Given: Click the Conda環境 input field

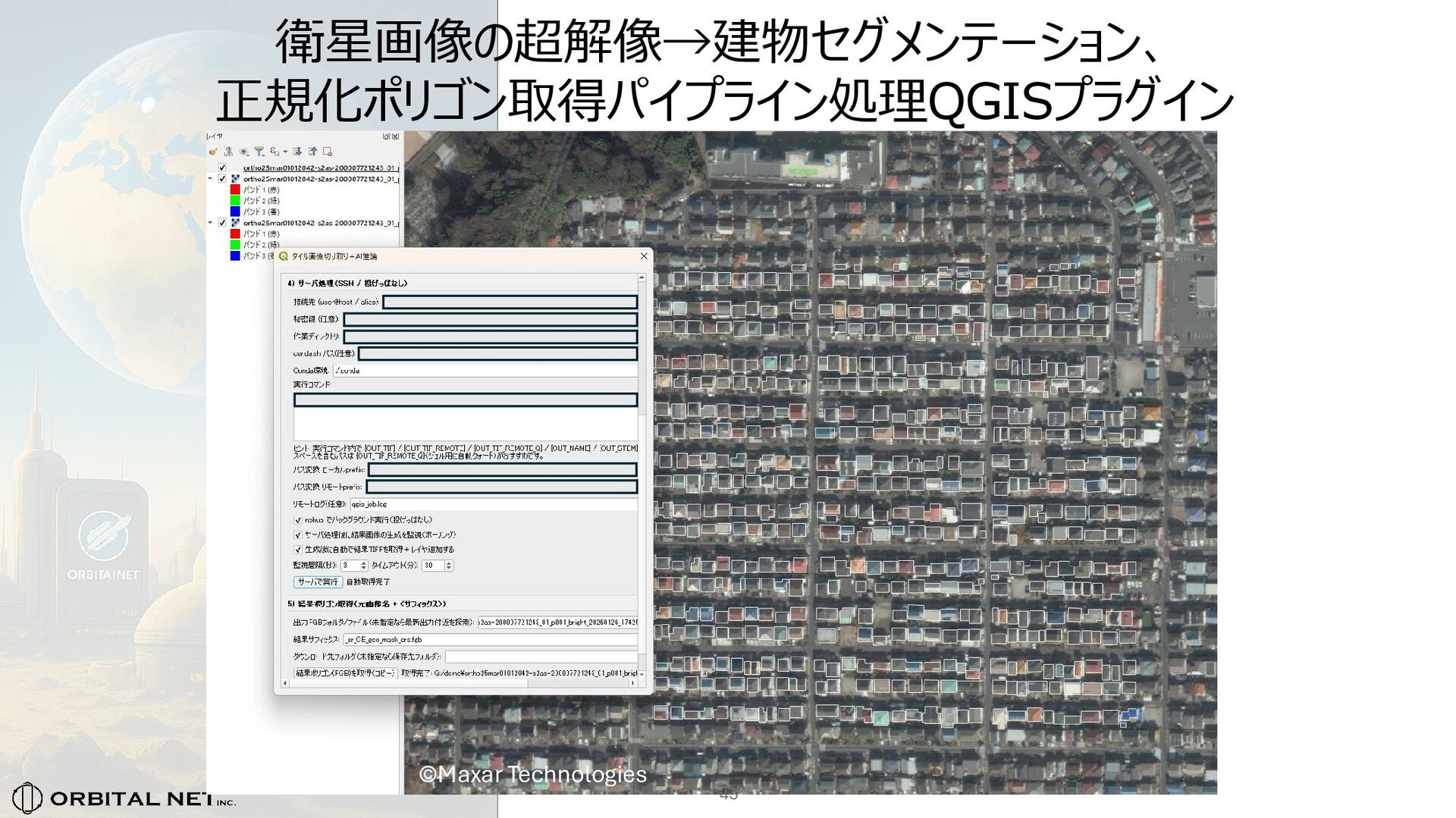Looking at the screenshot, I should 485,371.
